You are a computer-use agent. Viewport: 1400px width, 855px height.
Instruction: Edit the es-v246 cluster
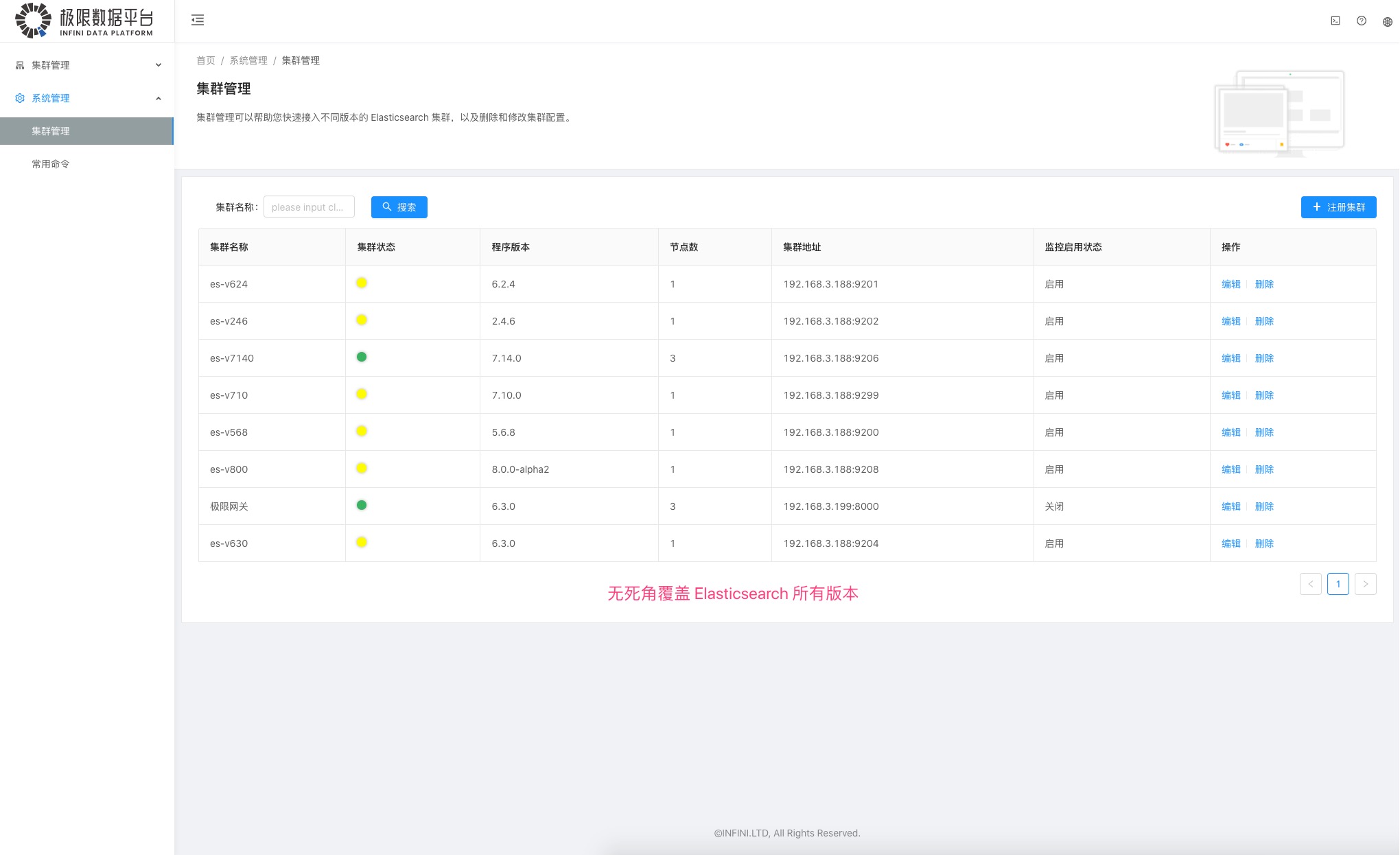1231,321
